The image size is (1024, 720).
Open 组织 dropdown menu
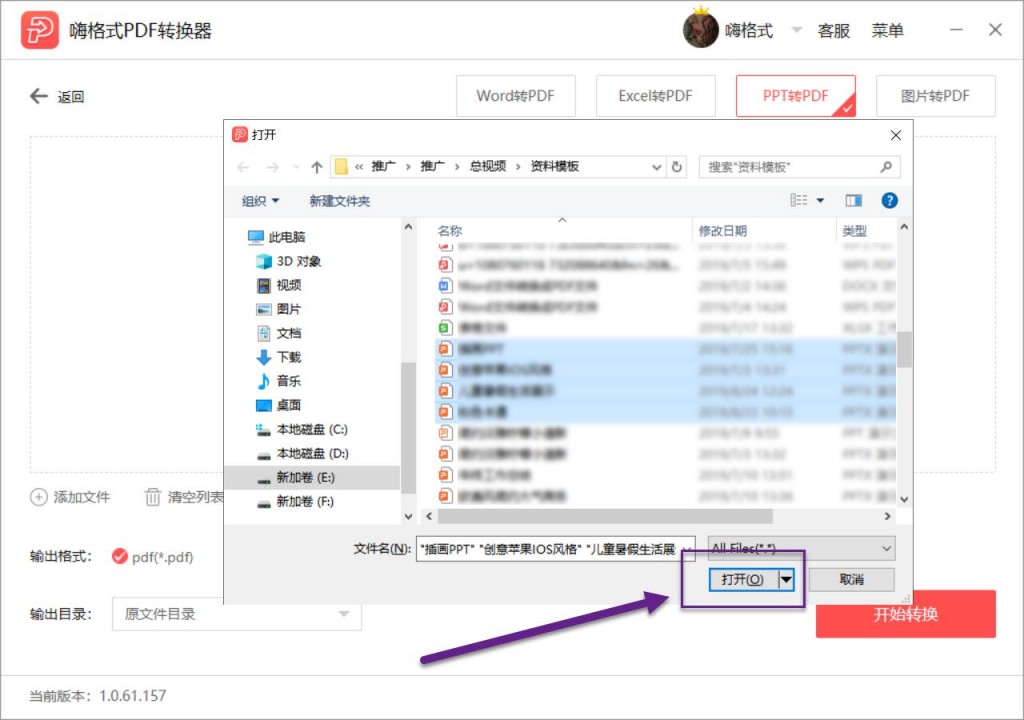click(260, 201)
